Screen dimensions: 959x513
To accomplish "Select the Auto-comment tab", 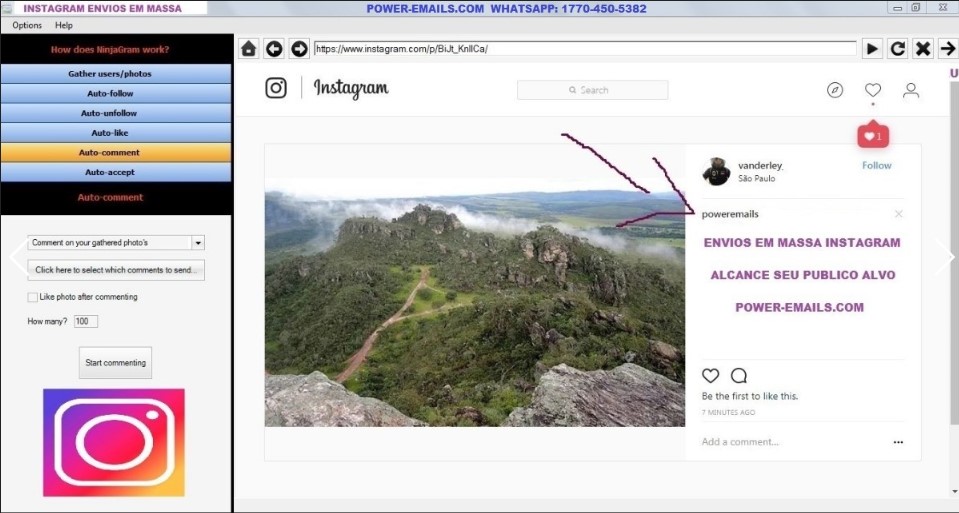I will (116, 152).
